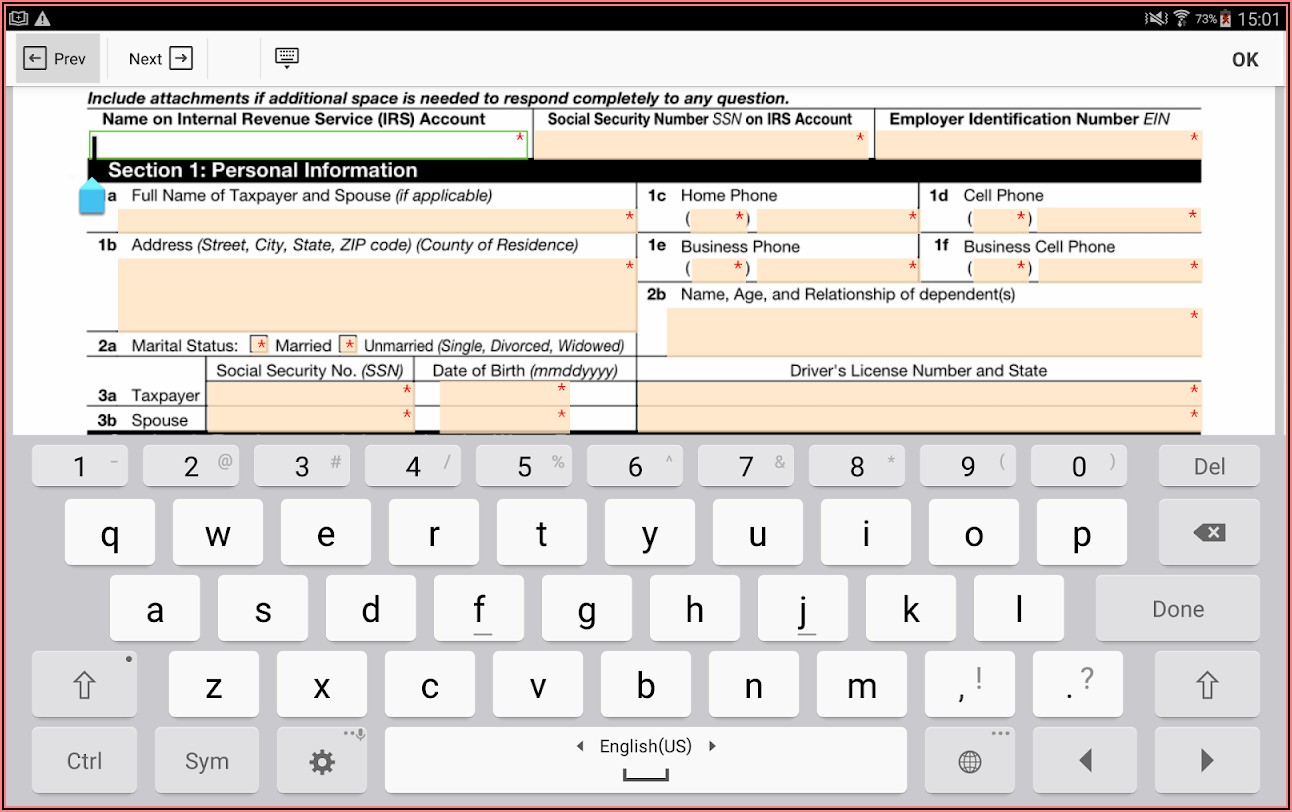Tap the Done key
1292x812 pixels.
[1178, 609]
